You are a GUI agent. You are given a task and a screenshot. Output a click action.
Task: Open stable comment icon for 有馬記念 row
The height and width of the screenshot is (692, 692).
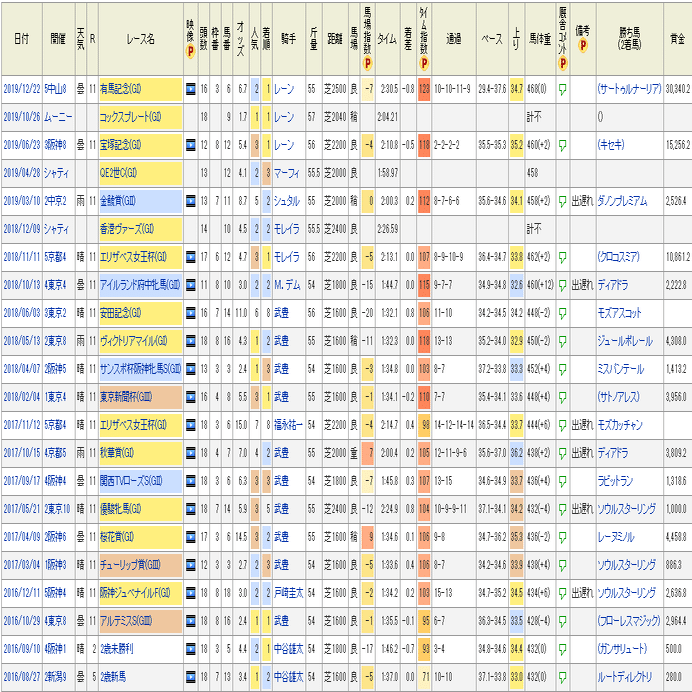562,90
